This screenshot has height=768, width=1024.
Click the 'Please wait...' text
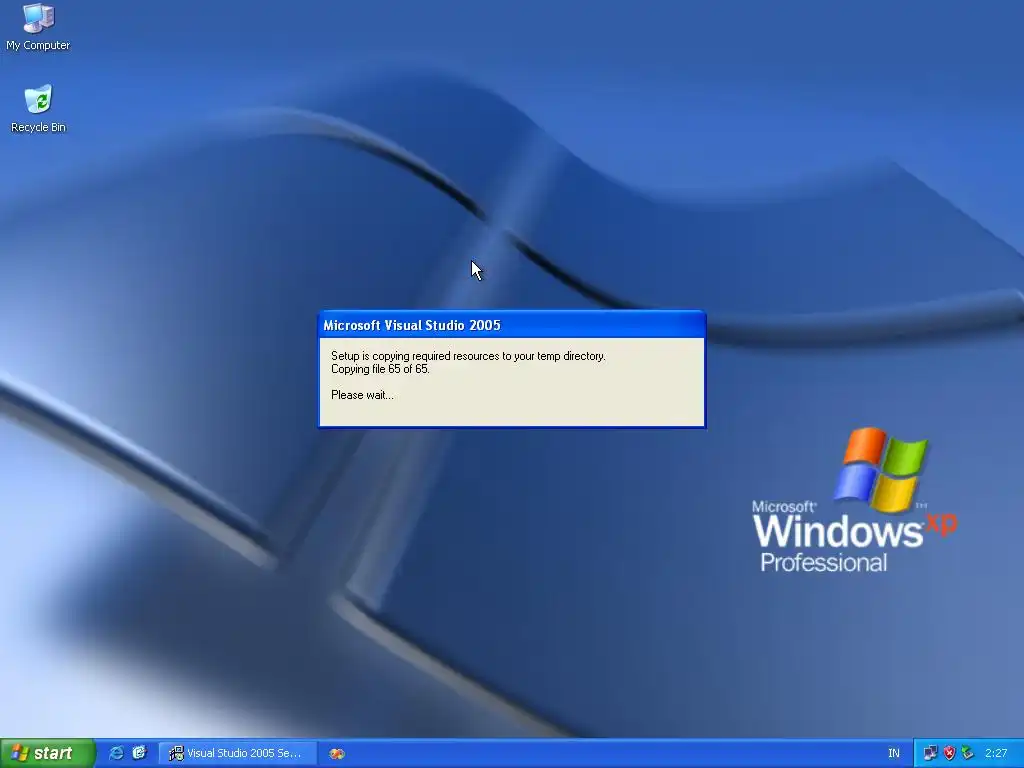tap(362, 395)
